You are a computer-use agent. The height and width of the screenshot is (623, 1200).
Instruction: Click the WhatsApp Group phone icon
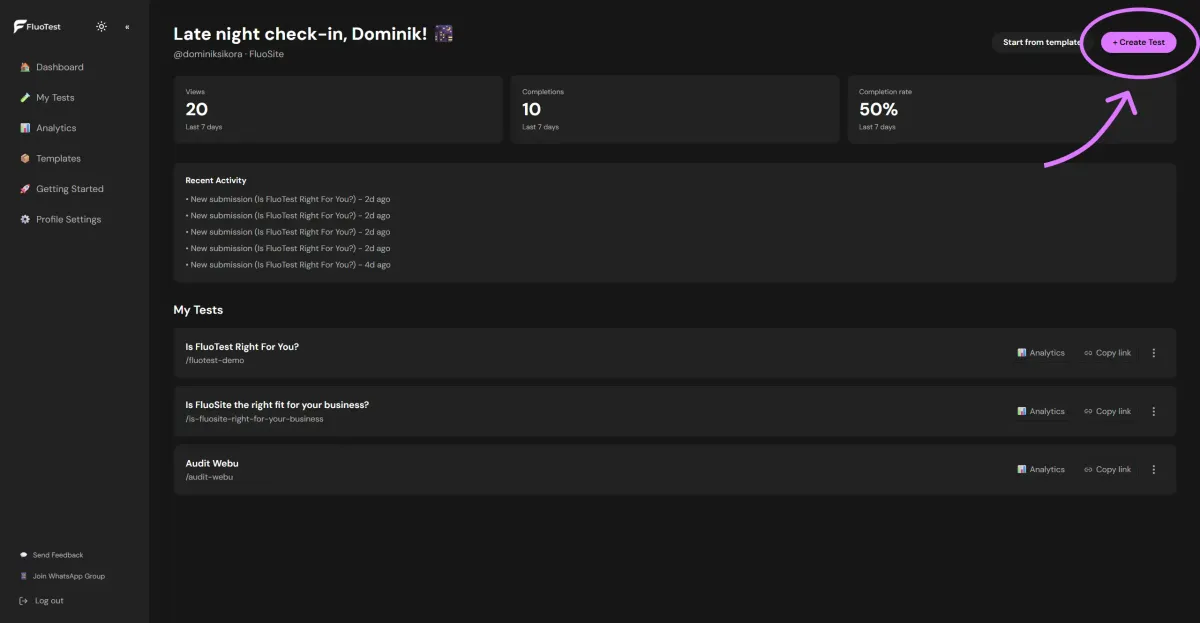click(24, 576)
